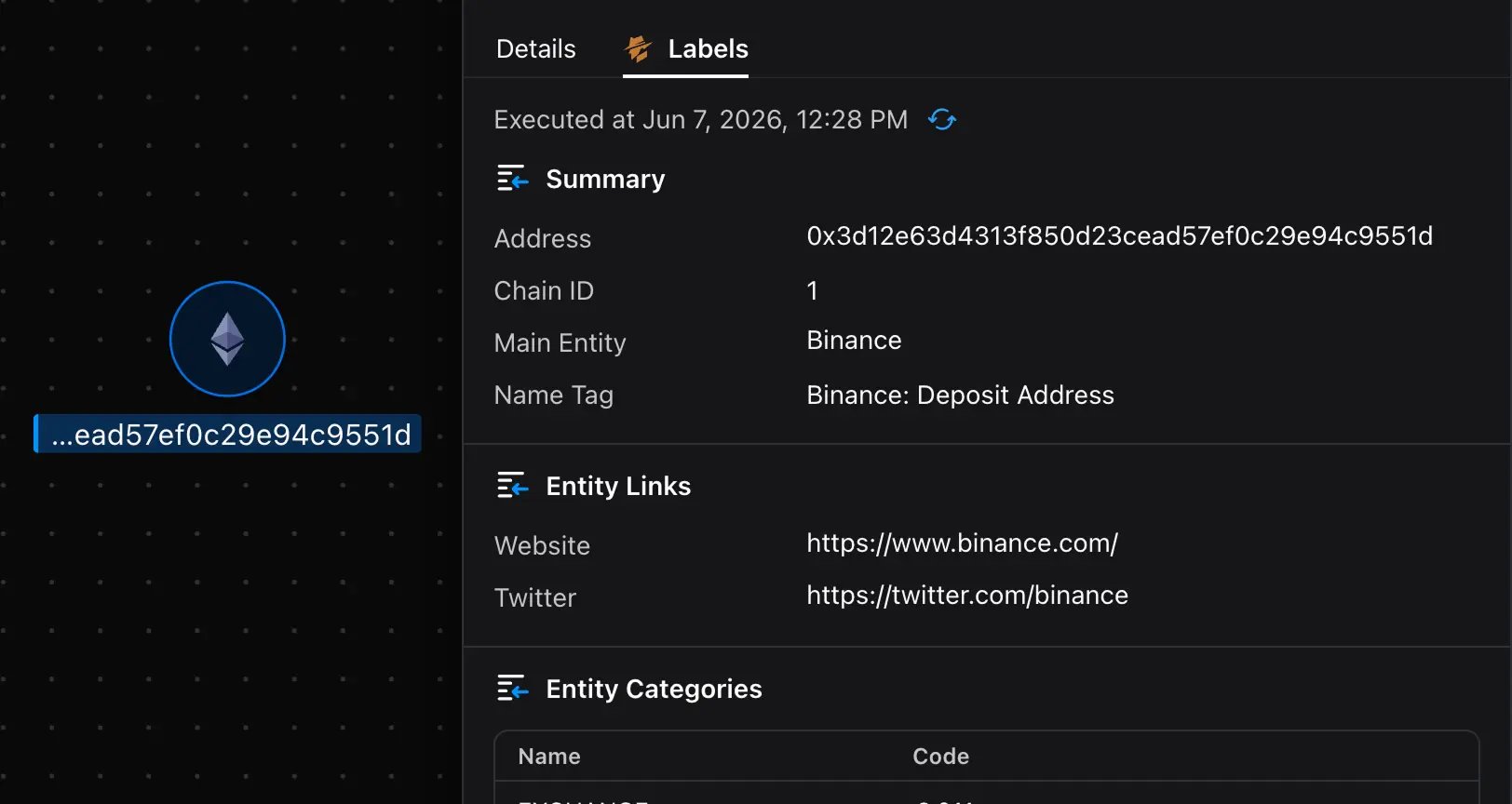Select the full 0x3d12e63d address value

pos(1119,236)
